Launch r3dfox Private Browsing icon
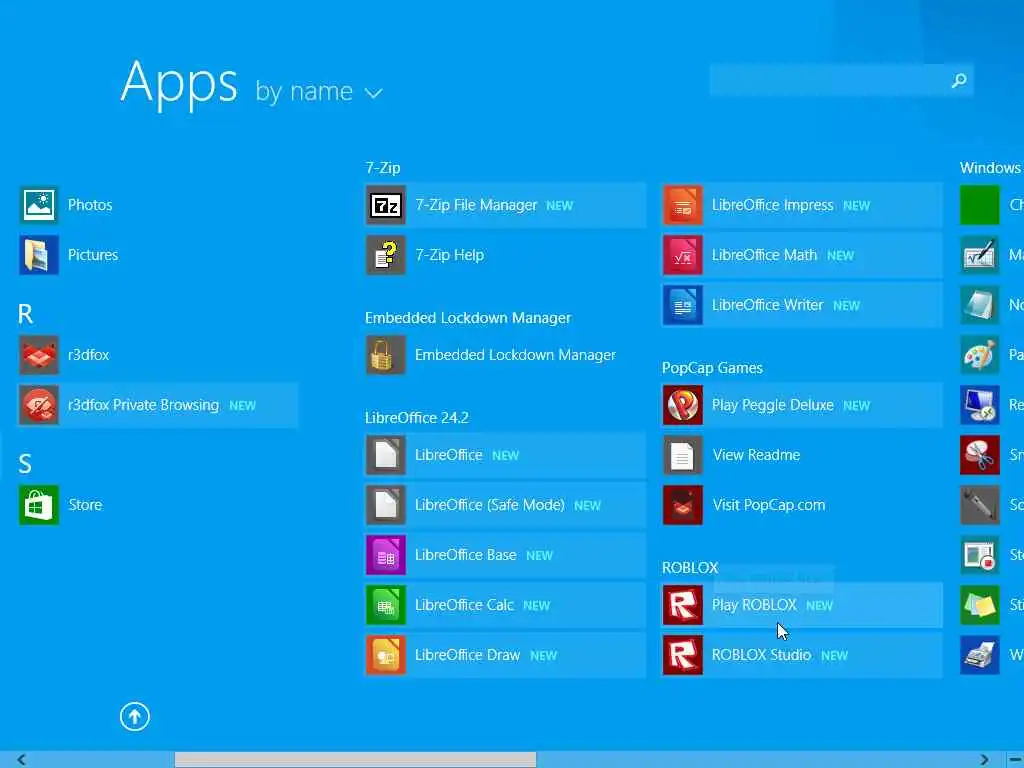 point(39,405)
